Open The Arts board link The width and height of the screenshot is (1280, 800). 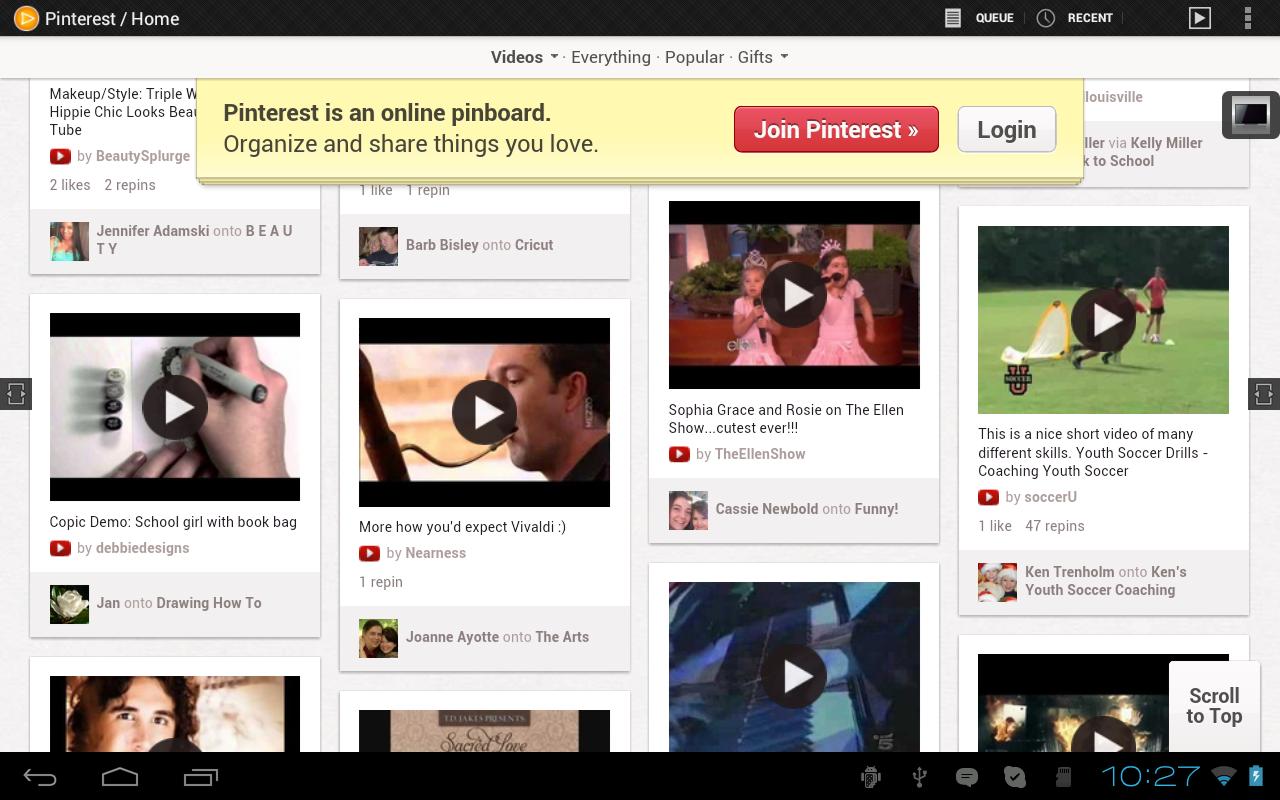pos(562,637)
